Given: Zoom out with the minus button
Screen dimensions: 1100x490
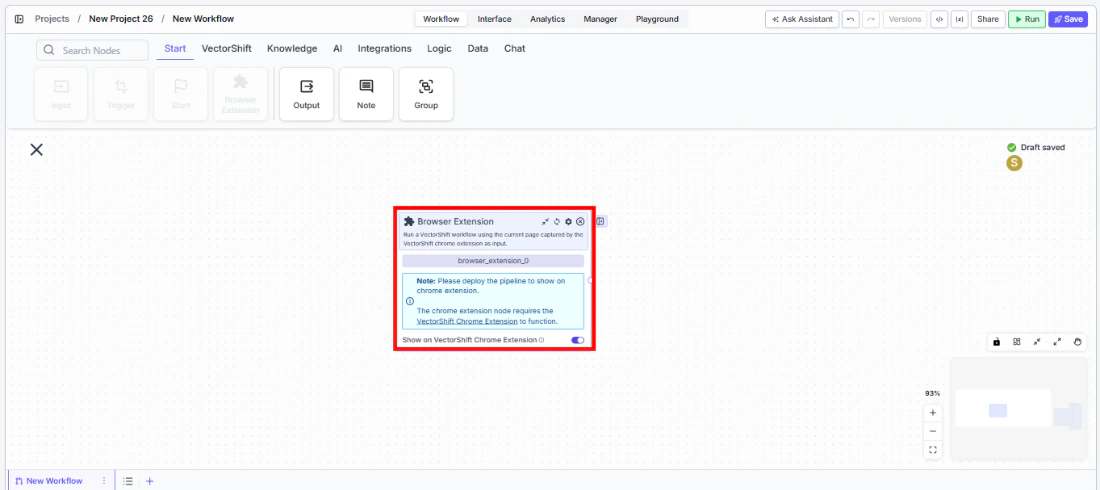Looking at the screenshot, I should 932,431.
